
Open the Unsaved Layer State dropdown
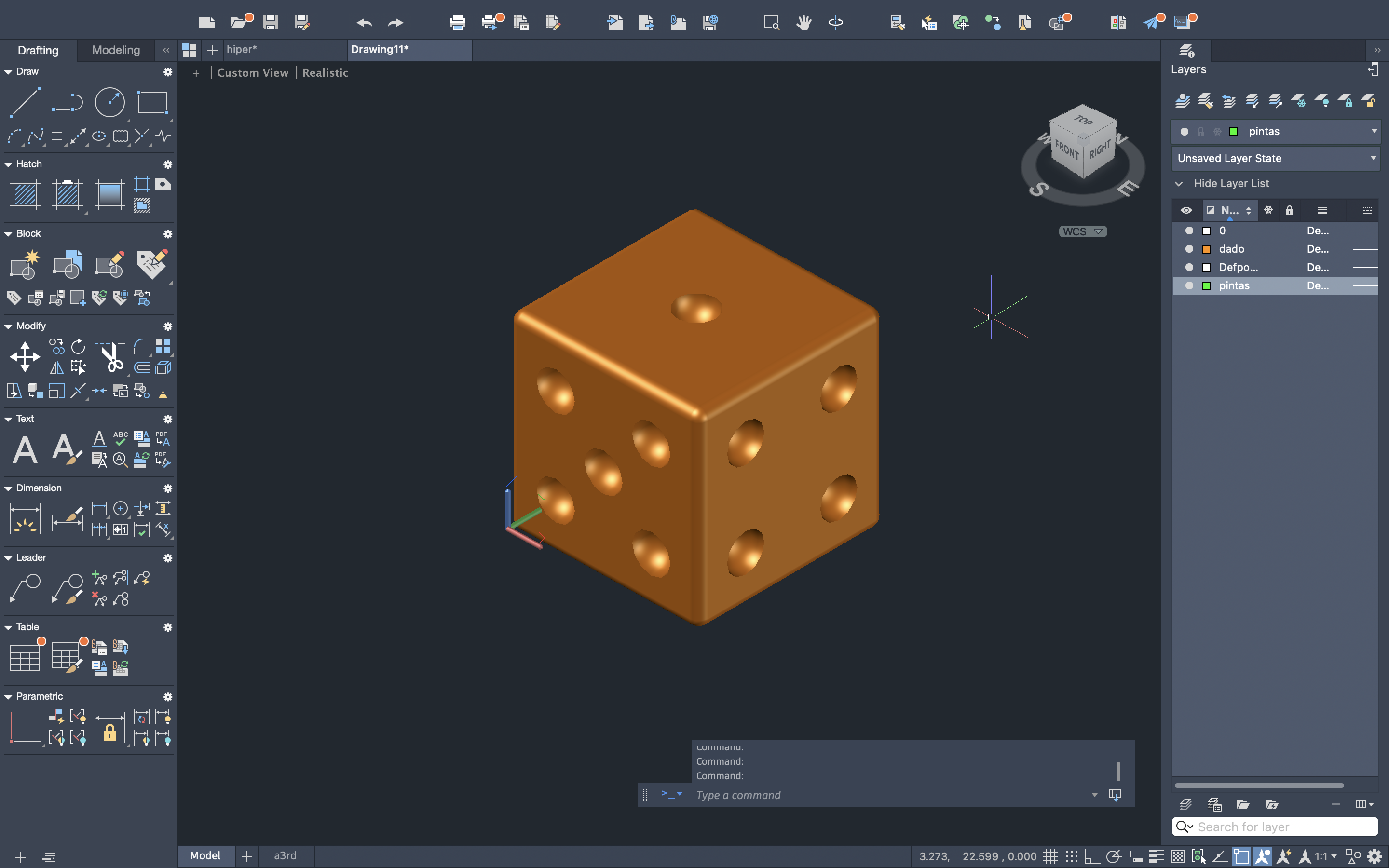1374,158
